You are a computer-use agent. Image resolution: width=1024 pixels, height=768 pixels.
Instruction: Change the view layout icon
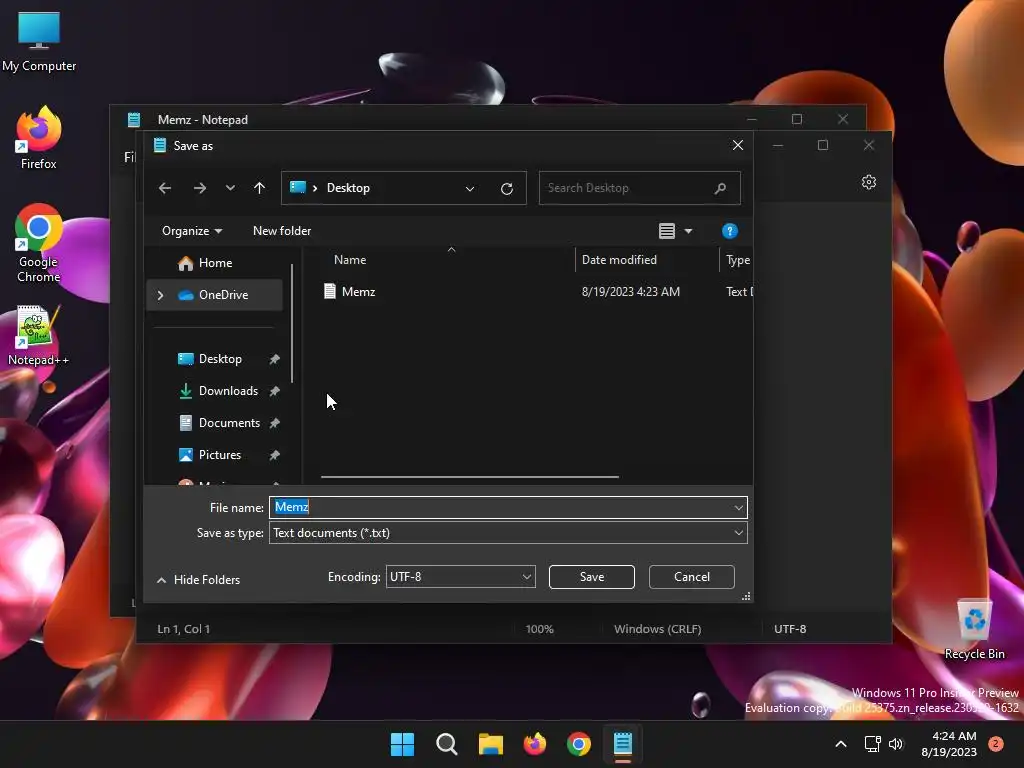point(667,231)
